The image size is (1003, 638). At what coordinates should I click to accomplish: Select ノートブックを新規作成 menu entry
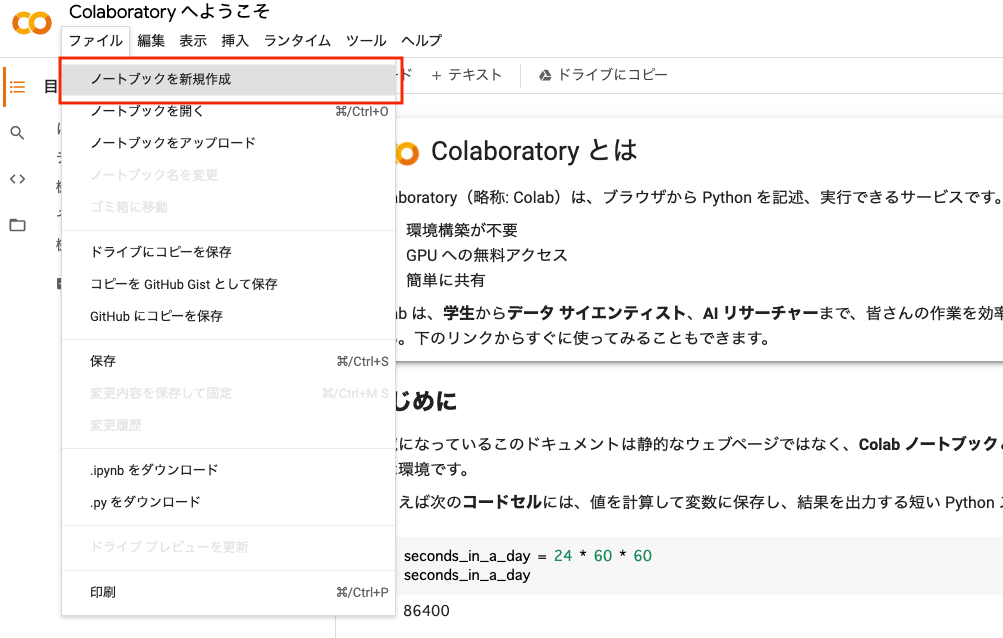coord(228,79)
